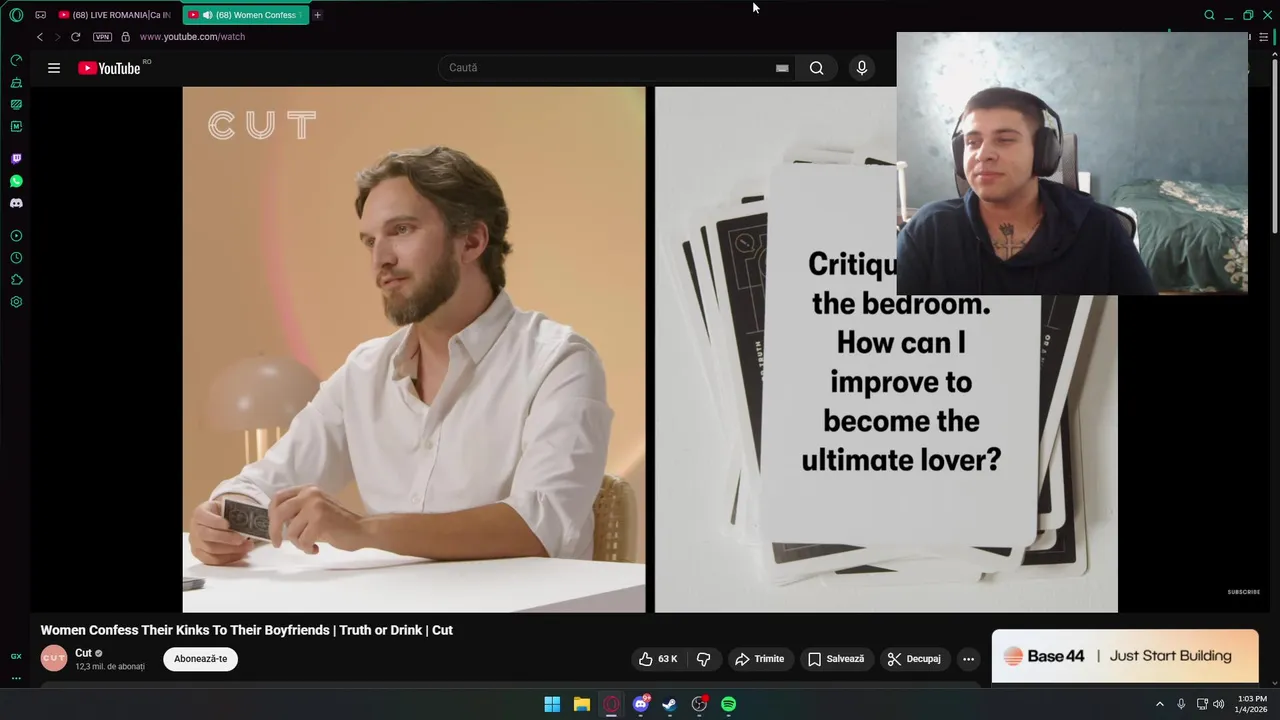Screen dimensions: 1280x720
Task: Clip the video with Decupaj
Action: (915, 659)
